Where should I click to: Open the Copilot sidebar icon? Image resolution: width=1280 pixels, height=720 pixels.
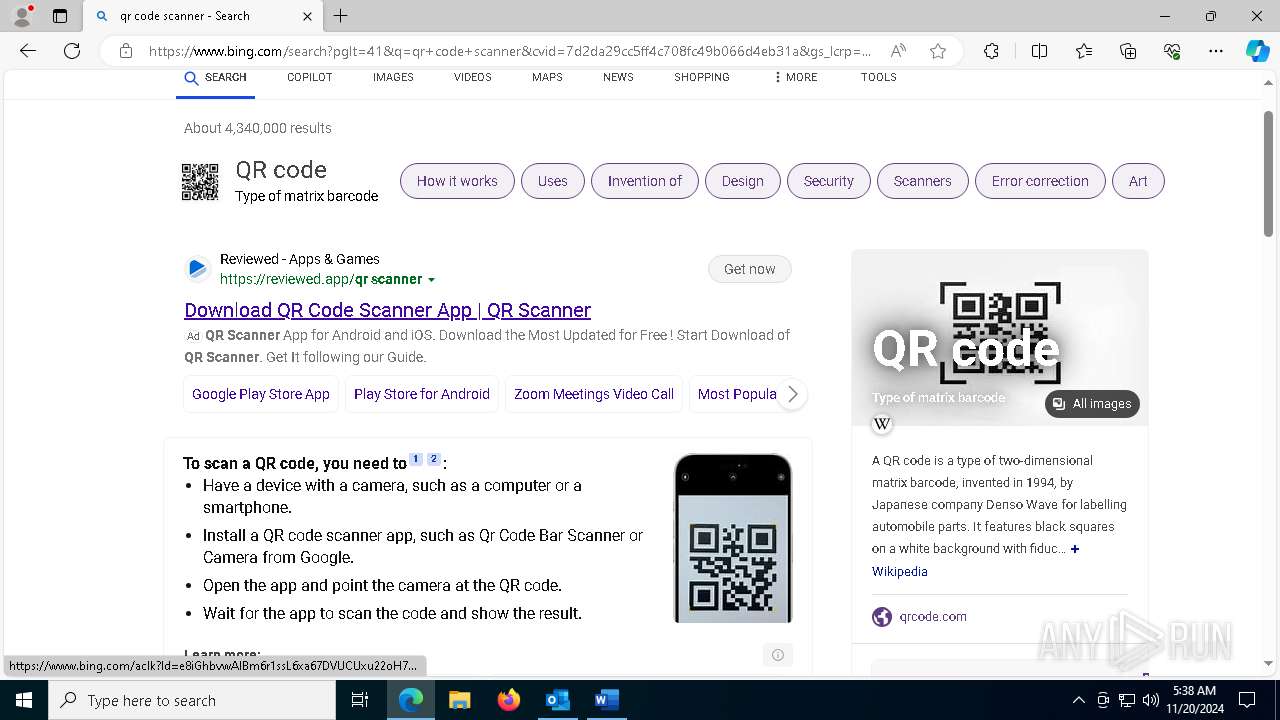click(1257, 51)
